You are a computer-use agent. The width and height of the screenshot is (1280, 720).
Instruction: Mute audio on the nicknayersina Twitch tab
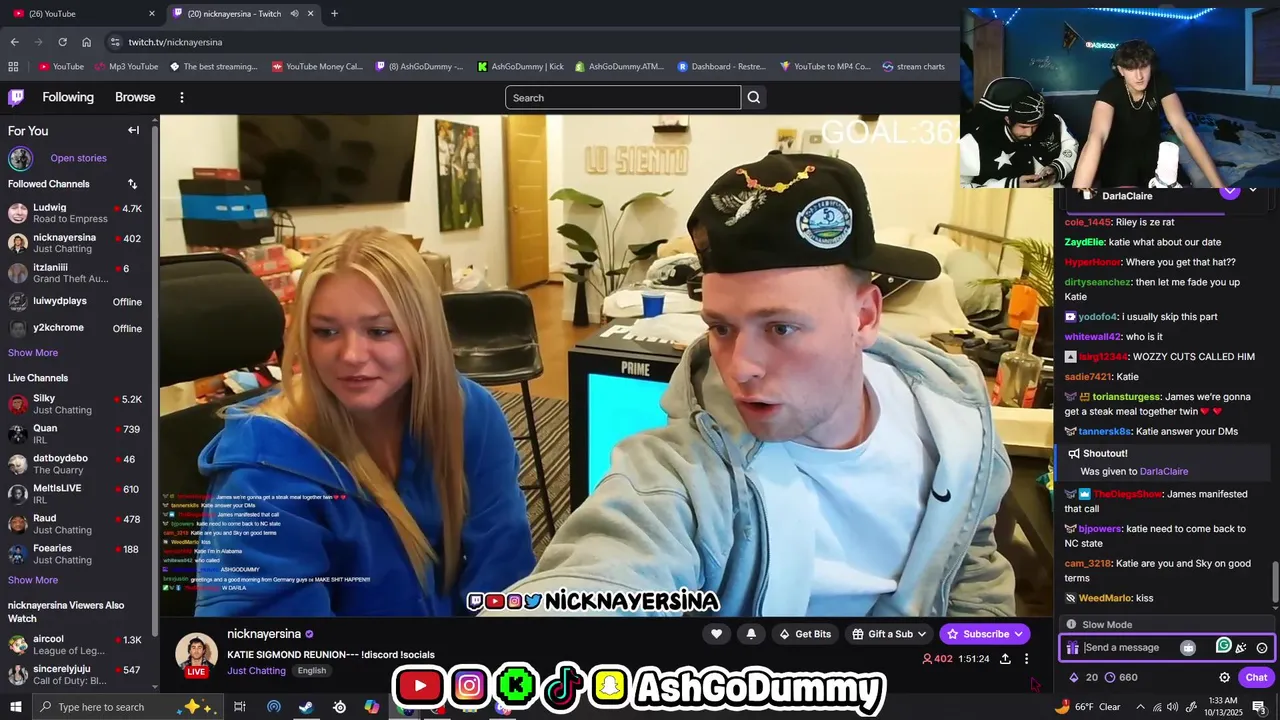[x=294, y=13]
